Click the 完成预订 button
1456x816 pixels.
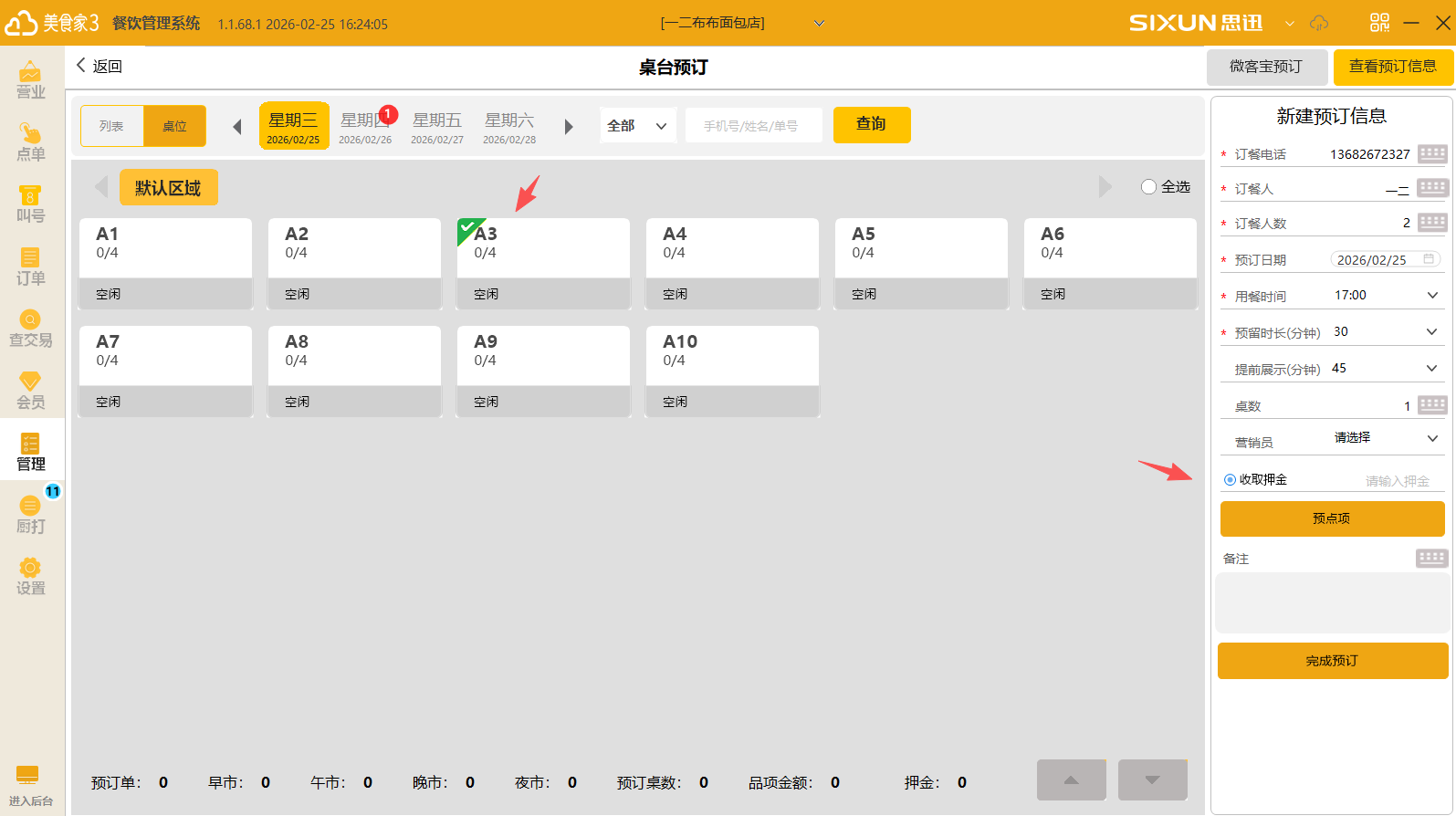tap(1332, 661)
